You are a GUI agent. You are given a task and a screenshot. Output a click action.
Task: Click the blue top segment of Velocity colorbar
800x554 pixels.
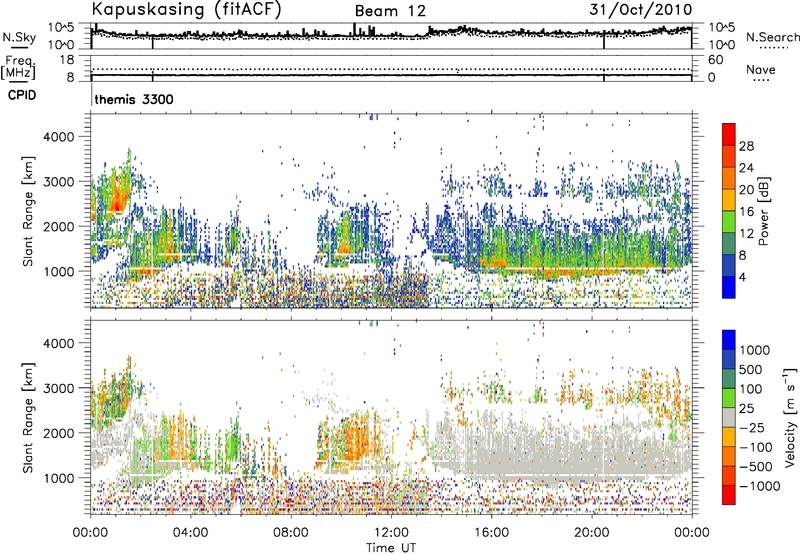coord(729,340)
